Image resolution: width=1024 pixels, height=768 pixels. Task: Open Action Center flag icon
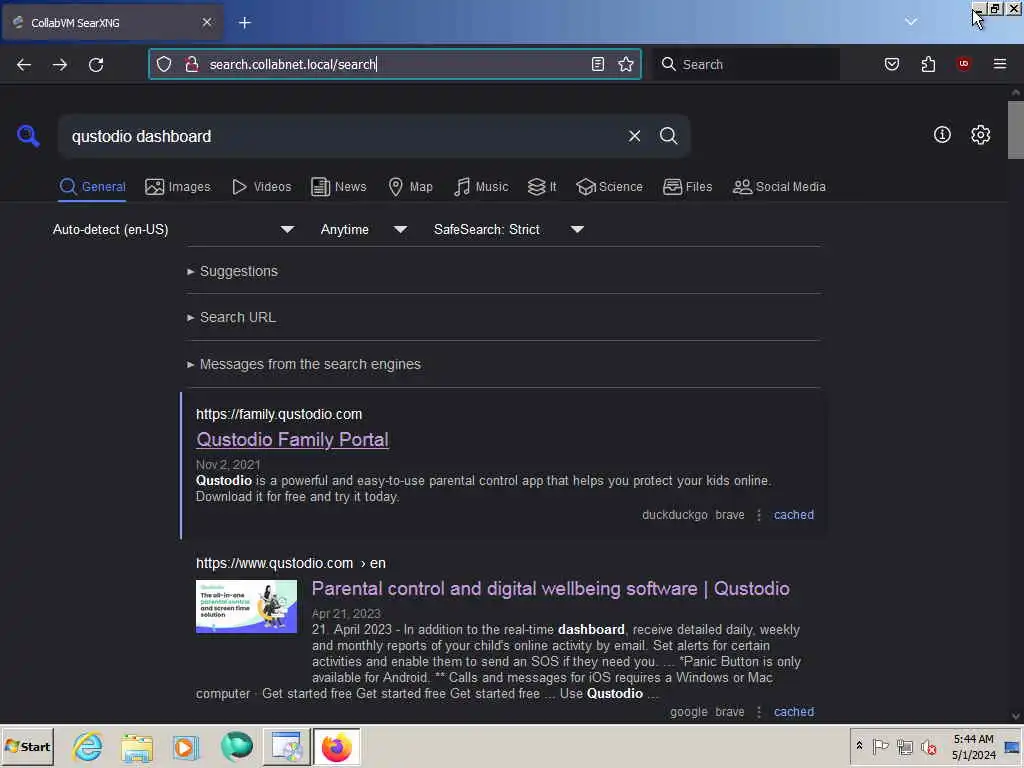coord(880,746)
